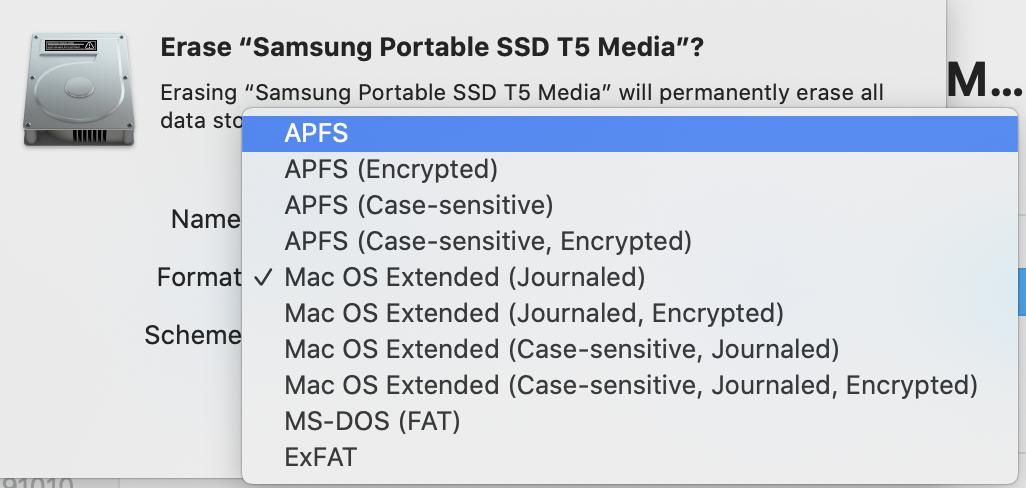The height and width of the screenshot is (488, 1026).
Task: Click the erase warning description text
Action: [522, 93]
